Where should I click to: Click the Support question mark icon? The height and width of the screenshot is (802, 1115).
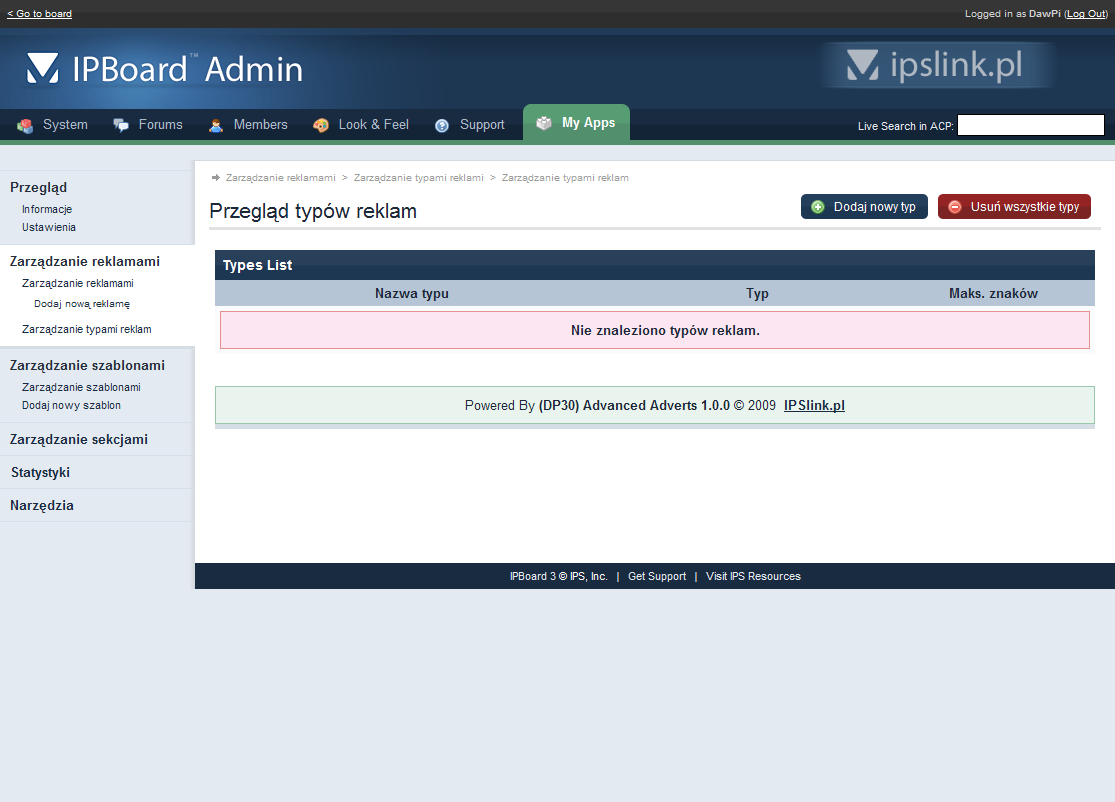(x=442, y=125)
